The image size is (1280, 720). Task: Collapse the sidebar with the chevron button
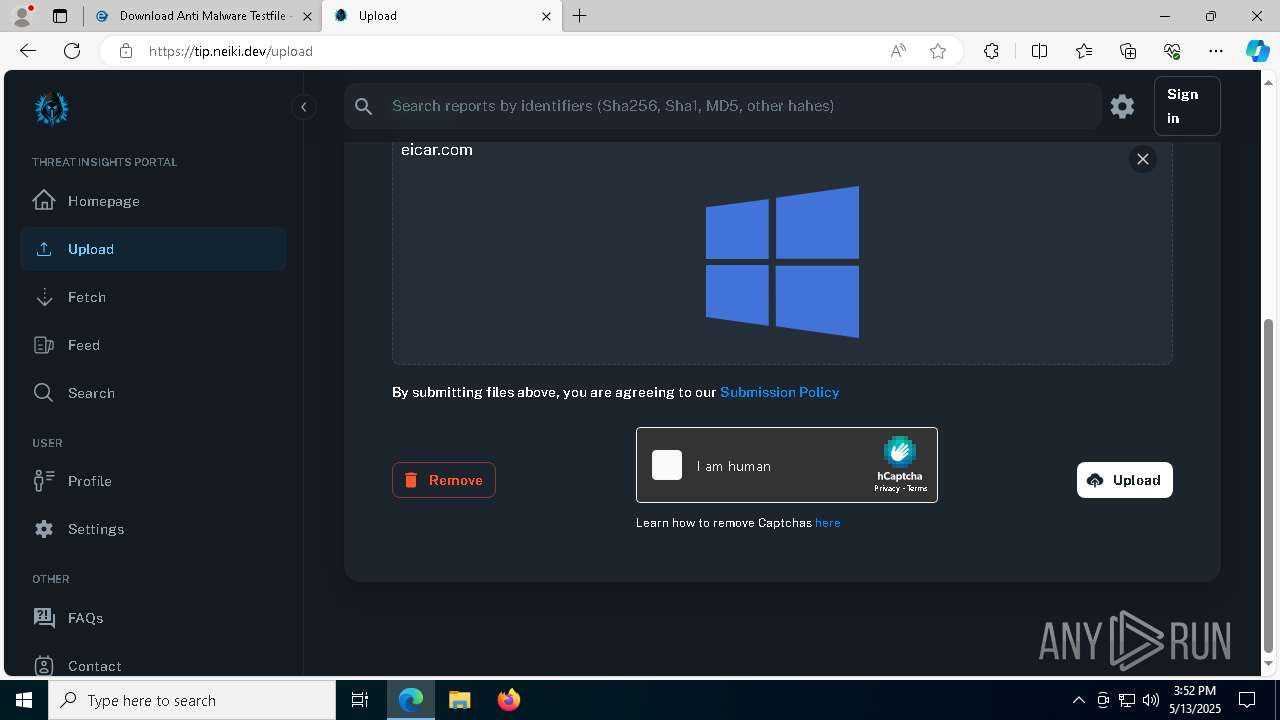[303, 107]
